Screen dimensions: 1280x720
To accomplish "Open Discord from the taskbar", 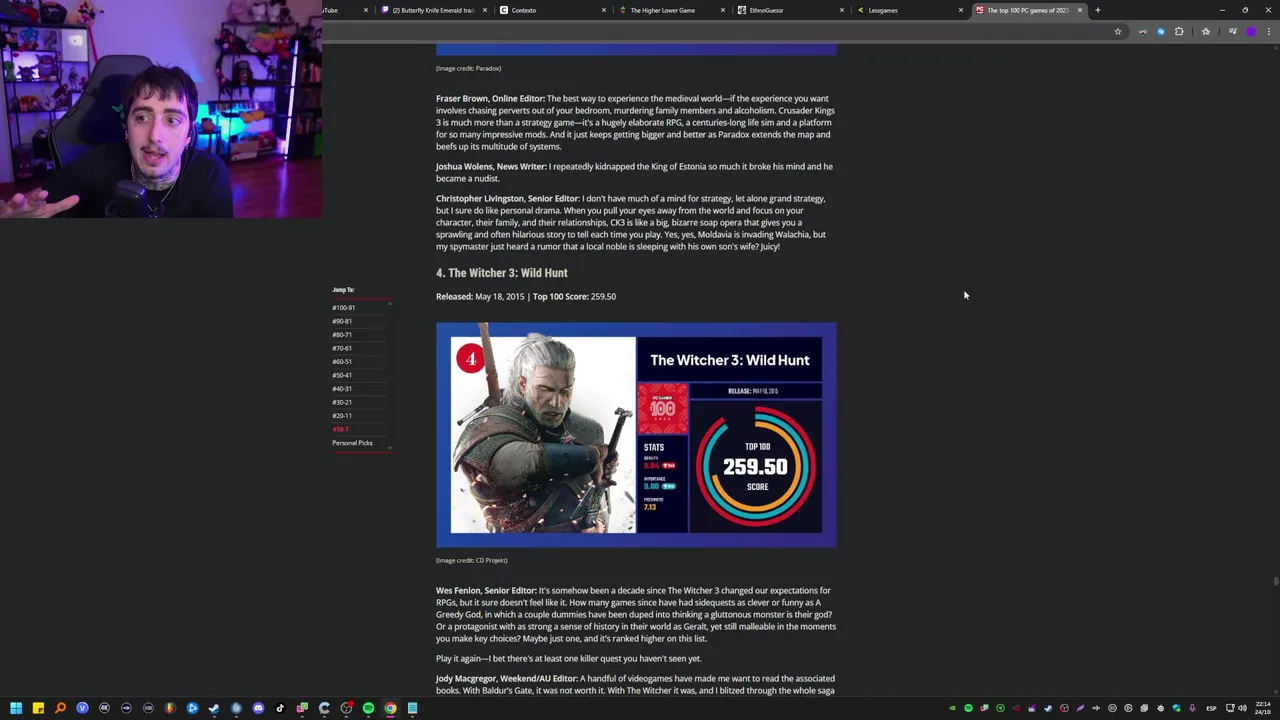I will [x=258, y=708].
